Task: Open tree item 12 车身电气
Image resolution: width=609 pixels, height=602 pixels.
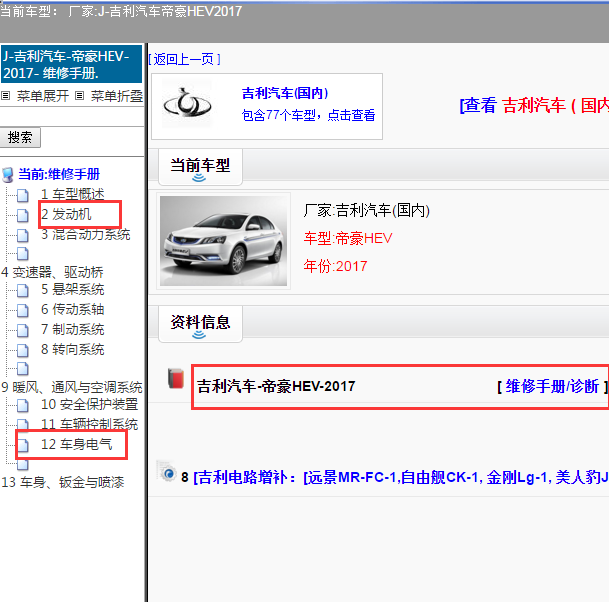Action: pos(77,444)
